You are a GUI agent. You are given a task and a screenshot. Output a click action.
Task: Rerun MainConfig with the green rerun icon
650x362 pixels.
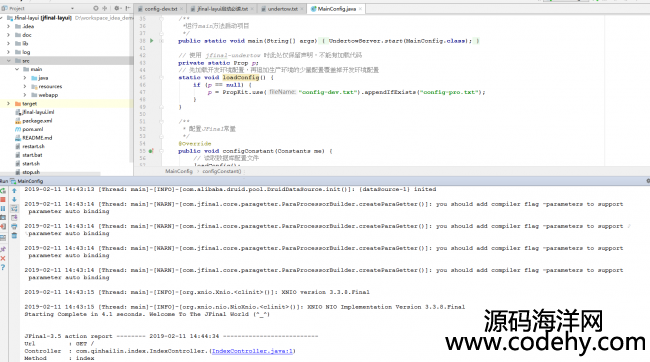(3, 191)
